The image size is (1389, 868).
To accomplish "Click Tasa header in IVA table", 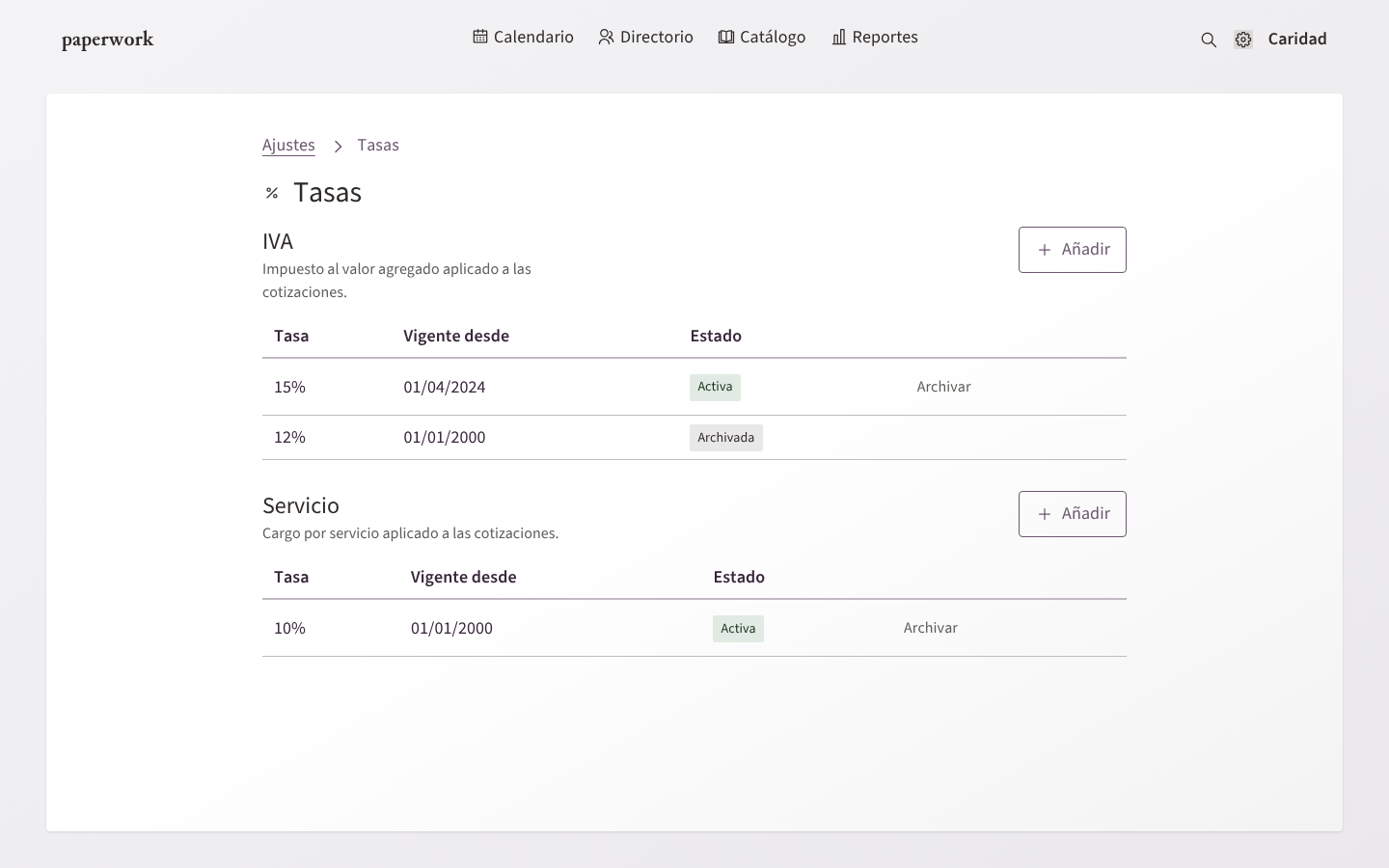I will click(291, 336).
